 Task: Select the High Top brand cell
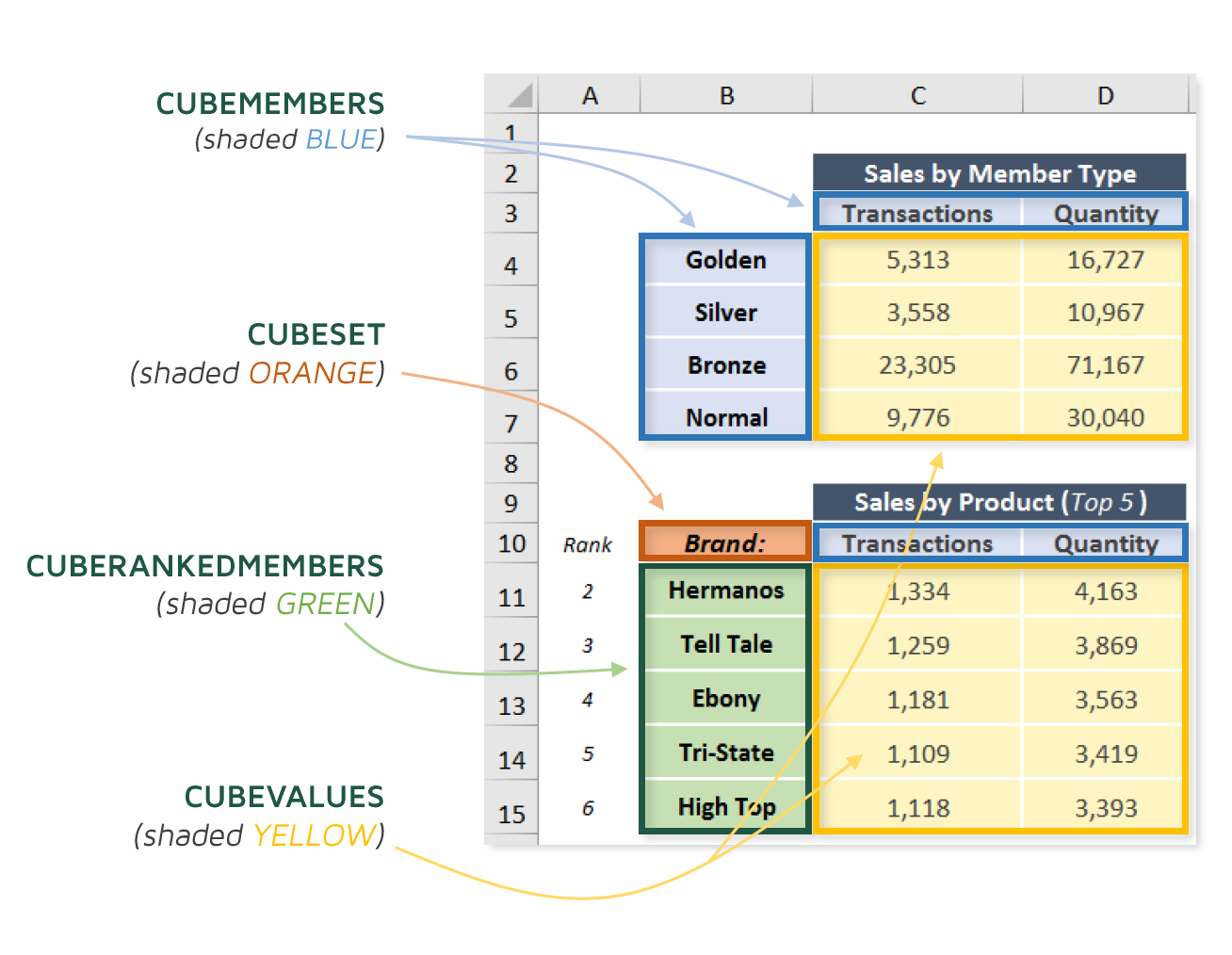[x=725, y=806]
